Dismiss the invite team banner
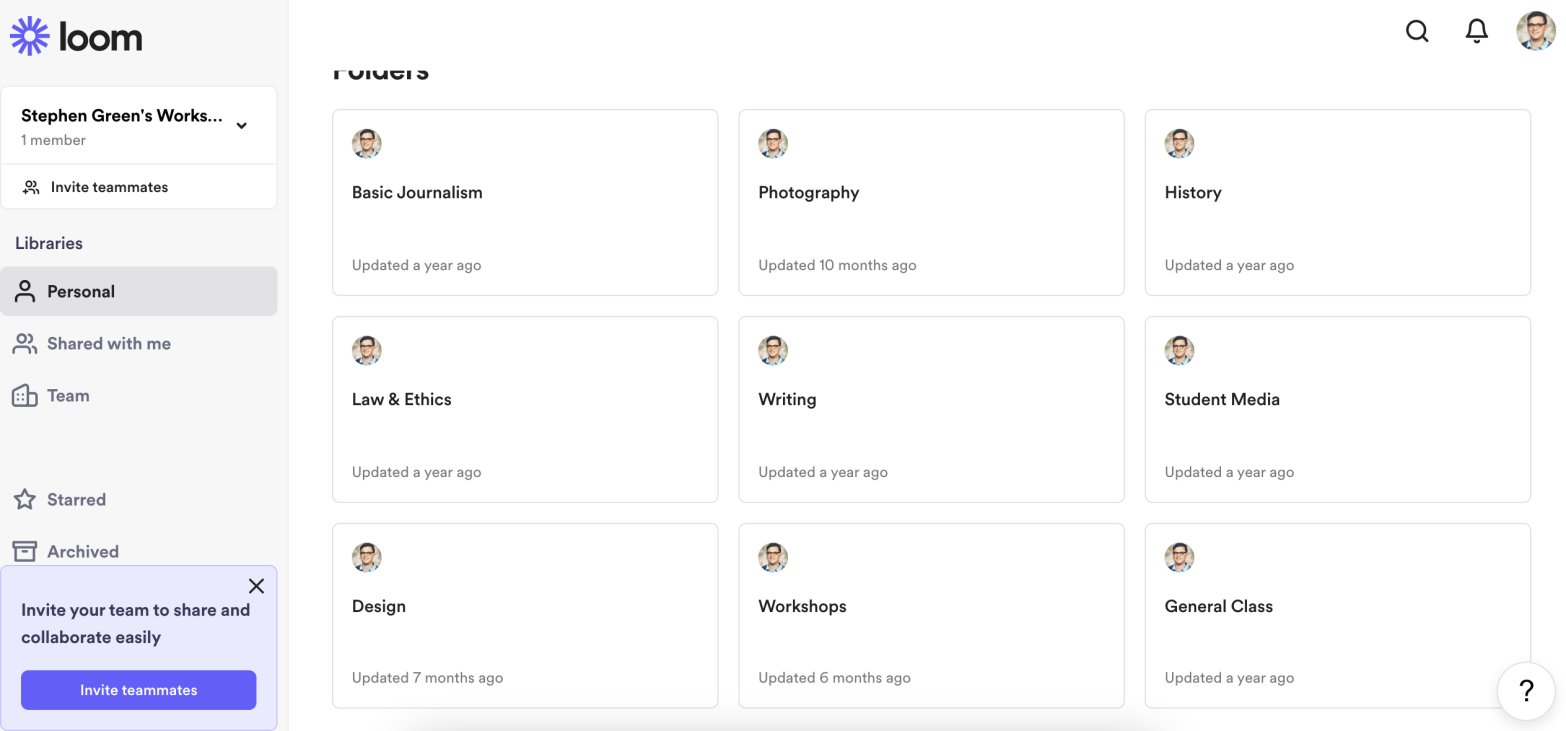This screenshot has height=731, width=1566. point(256,586)
